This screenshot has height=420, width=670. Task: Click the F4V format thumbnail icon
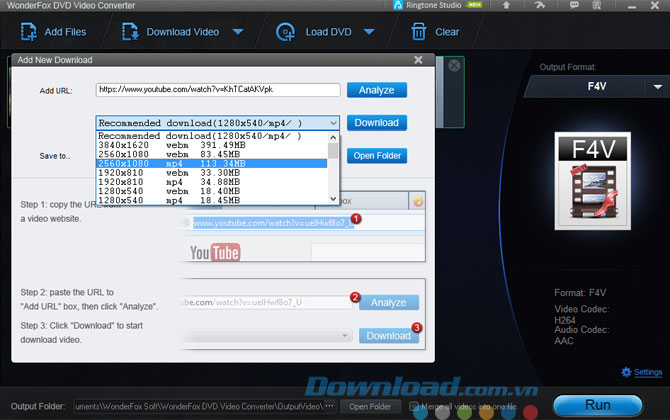coord(592,181)
